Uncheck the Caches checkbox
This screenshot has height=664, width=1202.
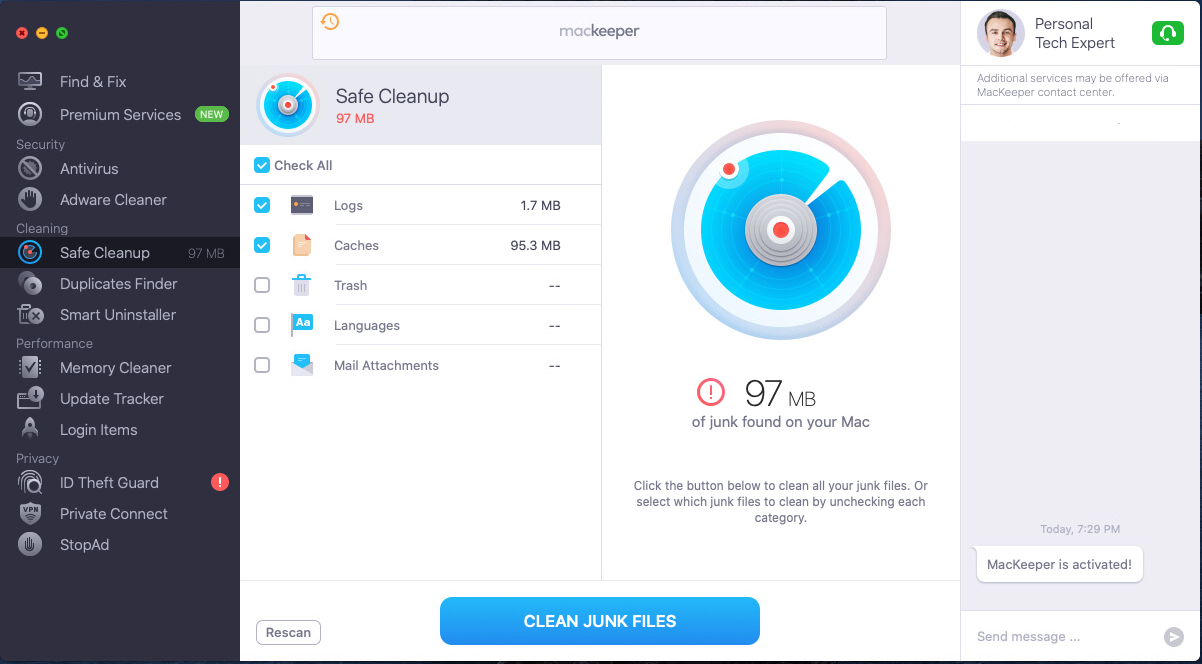(262, 245)
